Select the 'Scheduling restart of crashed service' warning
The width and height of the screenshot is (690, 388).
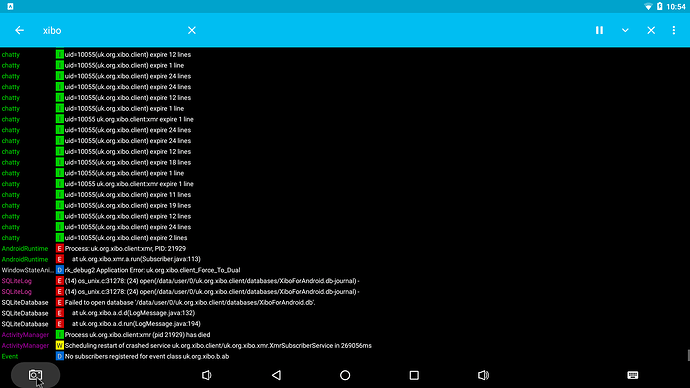pos(218,345)
